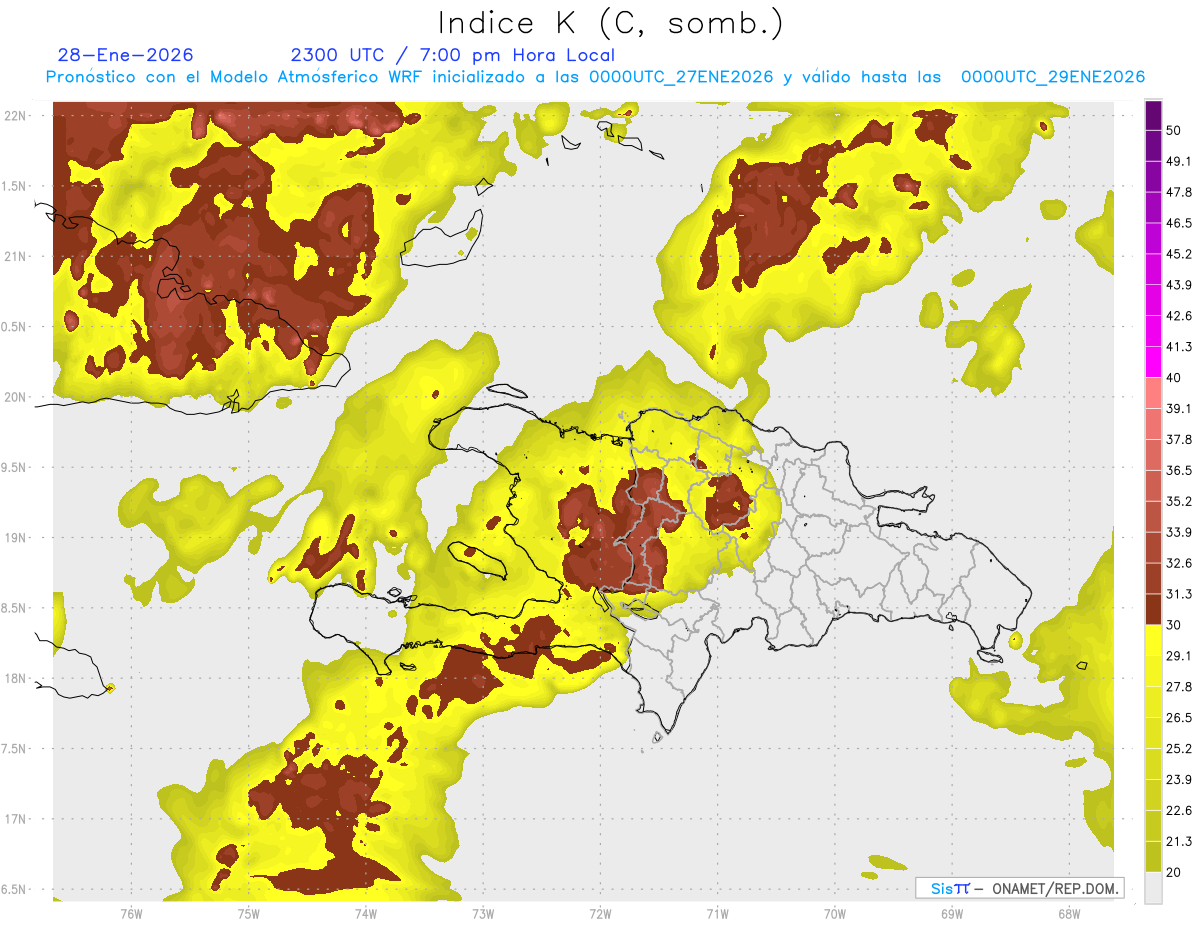Click the colorbar value "22.6"

click(x=1179, y=811)
